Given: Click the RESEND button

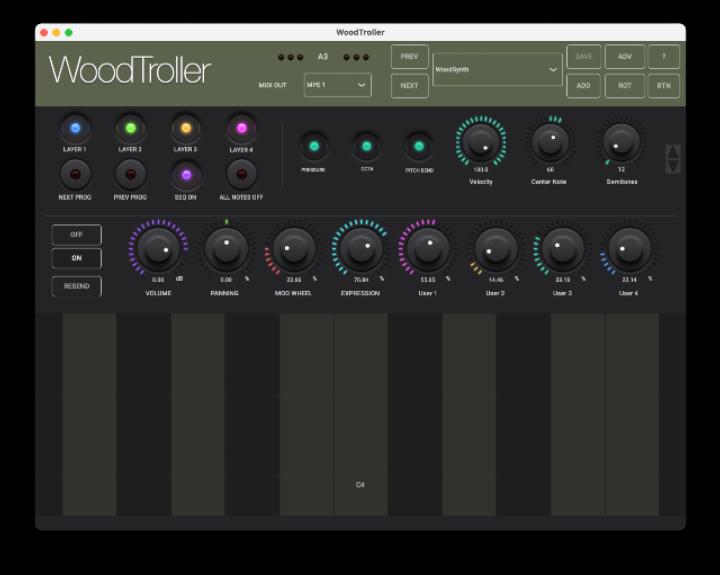Looking at the screenshot, I should (x=77, y=286).
